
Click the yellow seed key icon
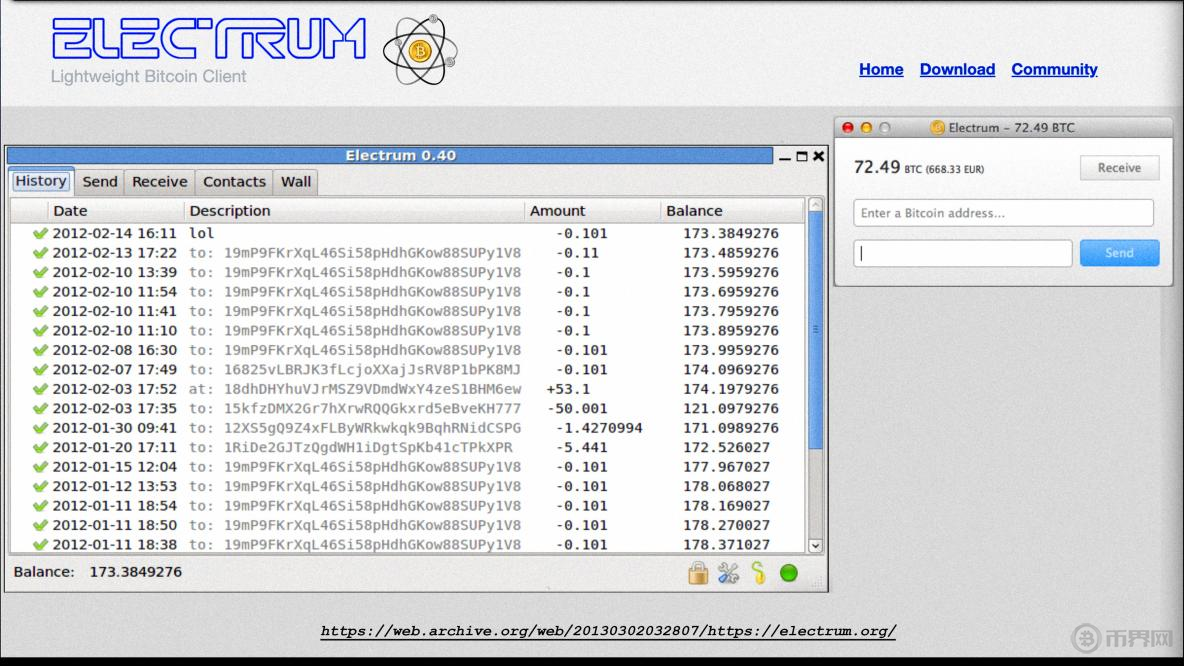point(758,573)
